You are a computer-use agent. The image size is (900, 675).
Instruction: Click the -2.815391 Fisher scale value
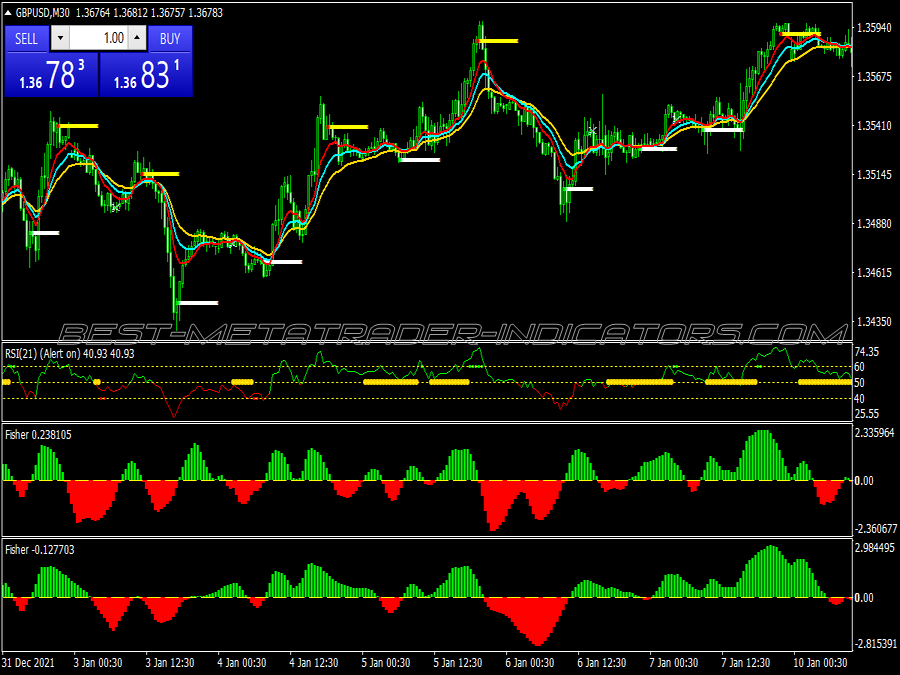click(876, 643)
